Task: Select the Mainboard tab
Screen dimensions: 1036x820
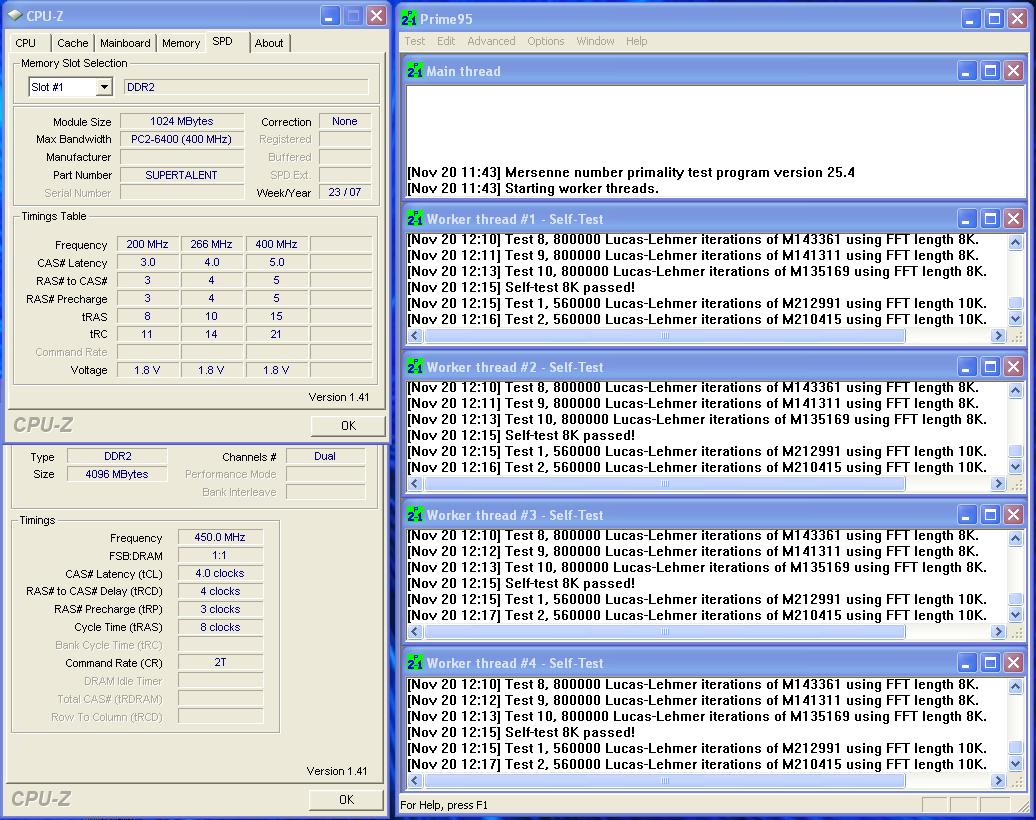Action: 126,43
